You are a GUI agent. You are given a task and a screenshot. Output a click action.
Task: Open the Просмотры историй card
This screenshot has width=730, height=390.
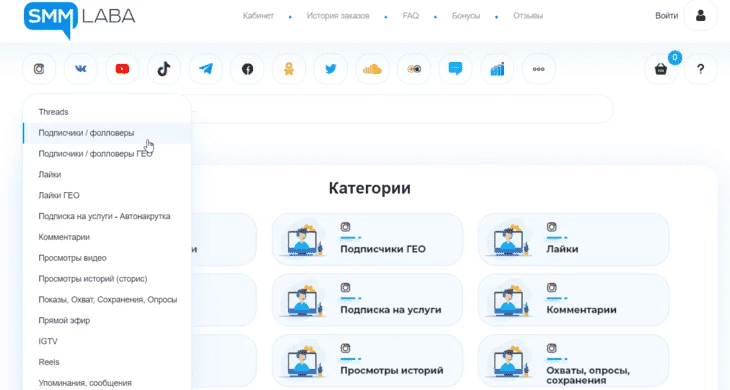367,361
